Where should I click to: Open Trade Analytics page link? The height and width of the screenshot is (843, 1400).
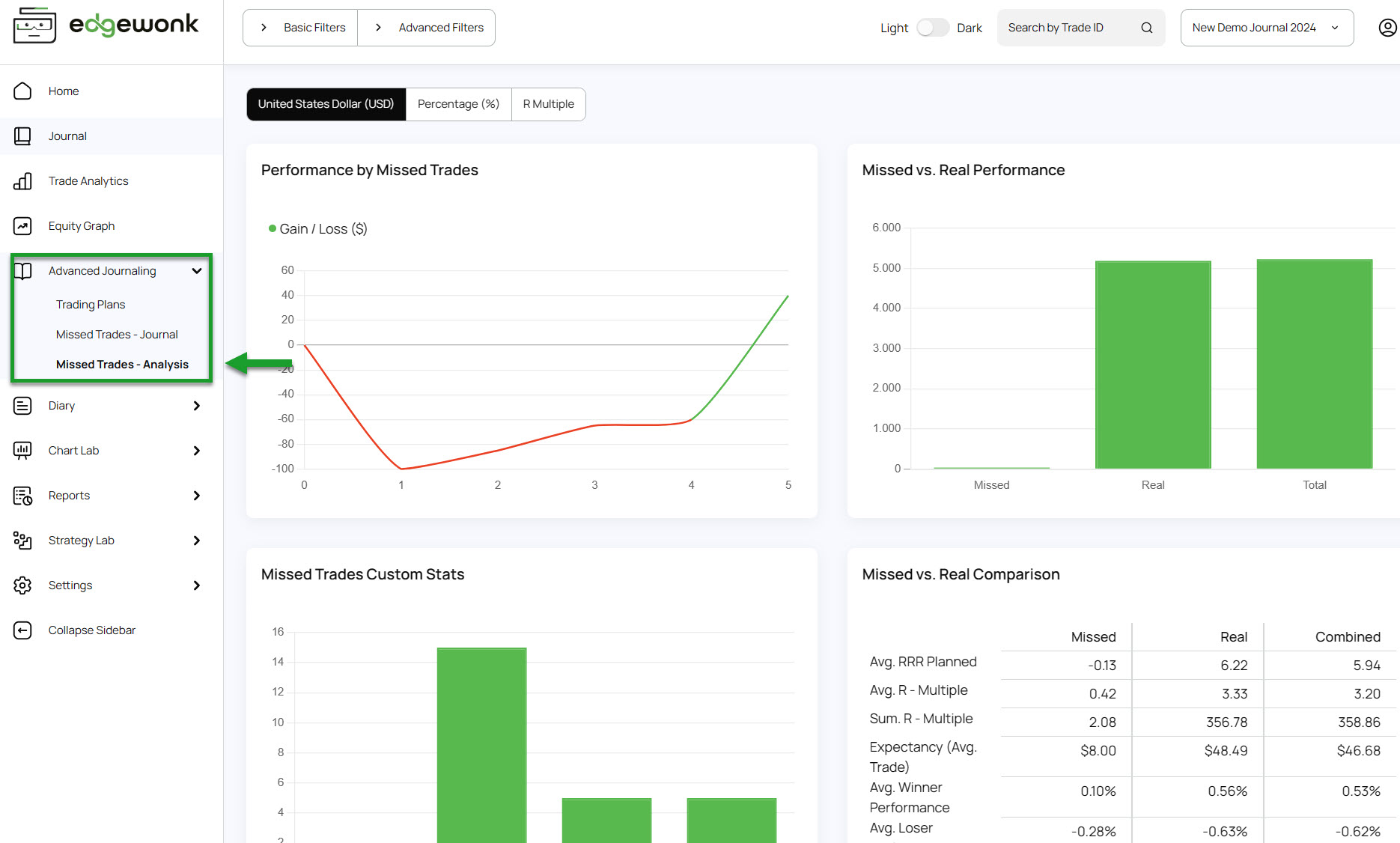click(88, 181)
